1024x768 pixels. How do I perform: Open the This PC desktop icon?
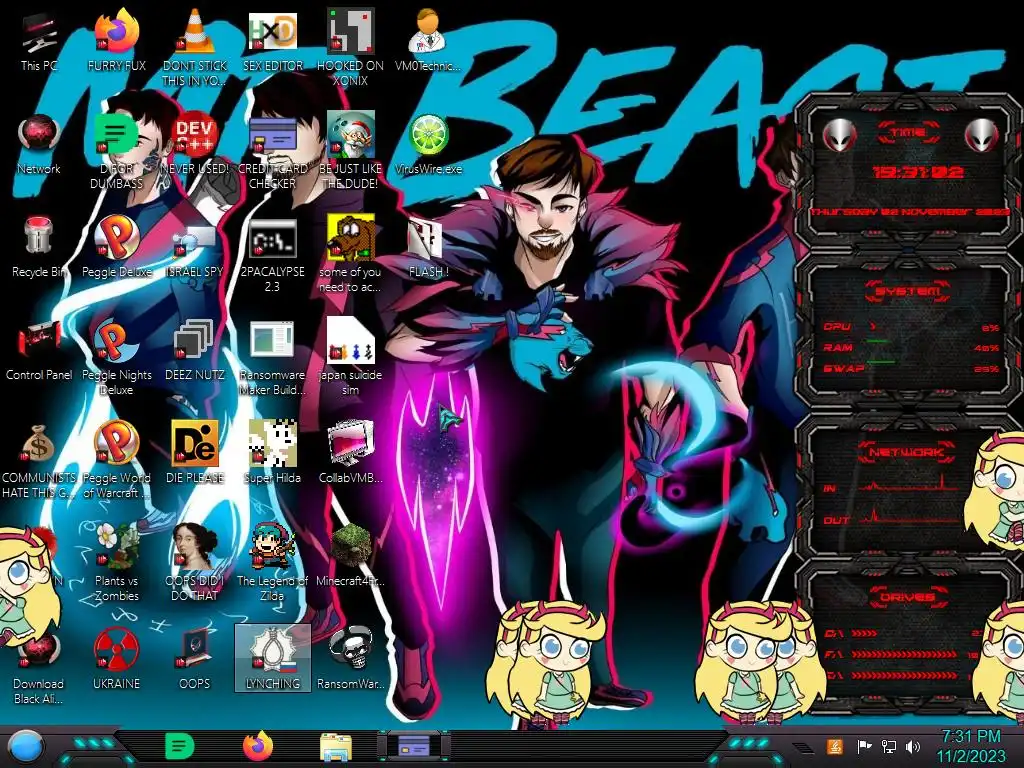point(39,42)
